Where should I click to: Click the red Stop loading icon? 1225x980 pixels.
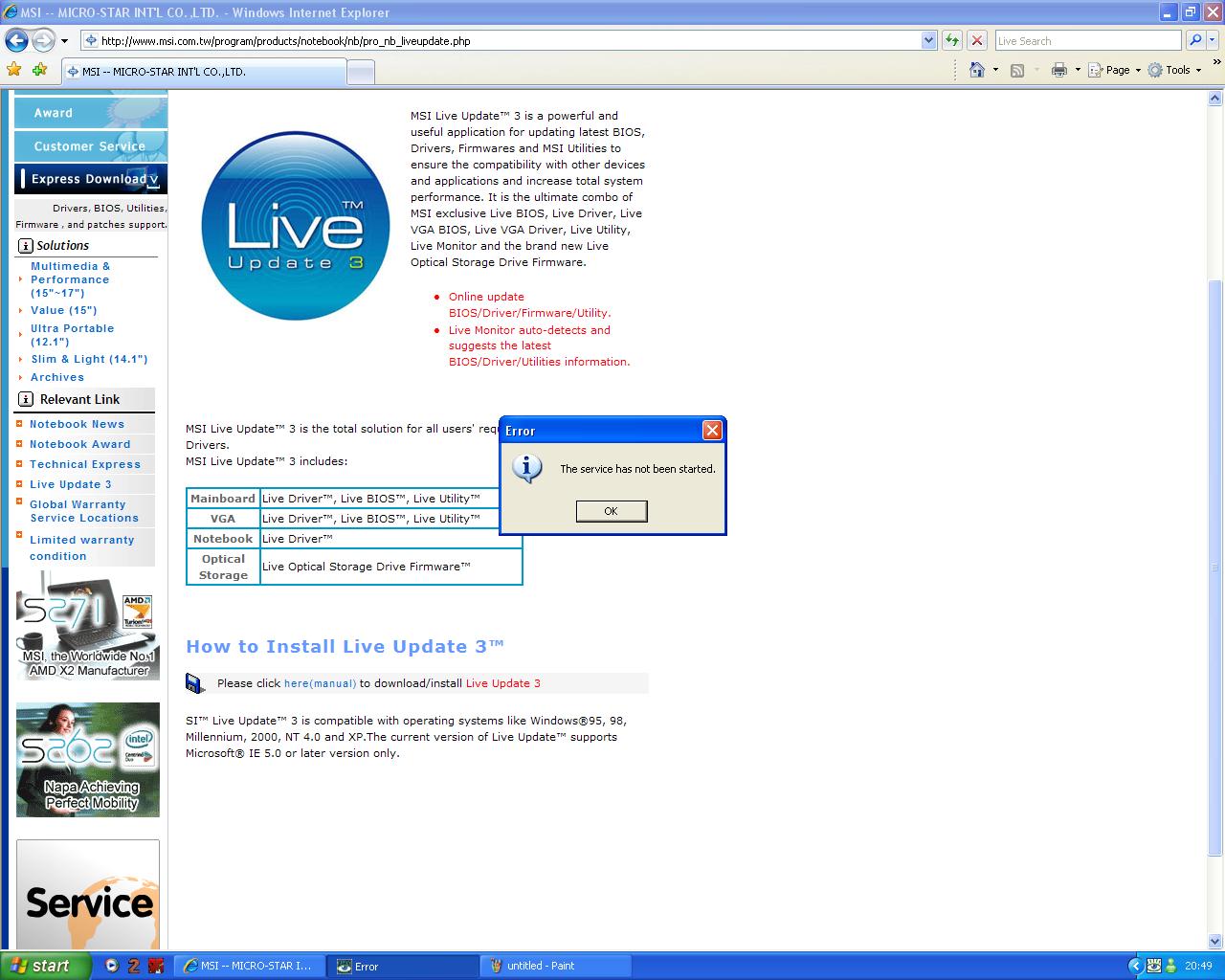976,40
